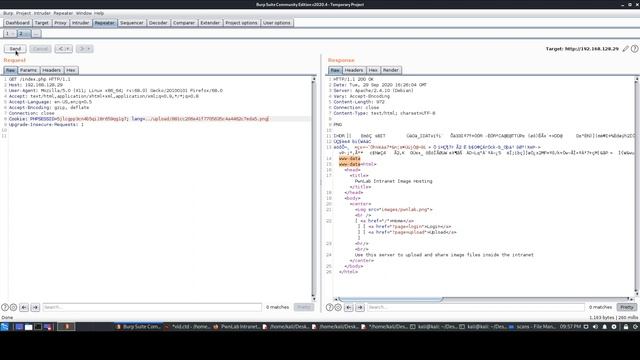Click response search help icon
This screenshot has width=640, height=360.
point(329,307)
